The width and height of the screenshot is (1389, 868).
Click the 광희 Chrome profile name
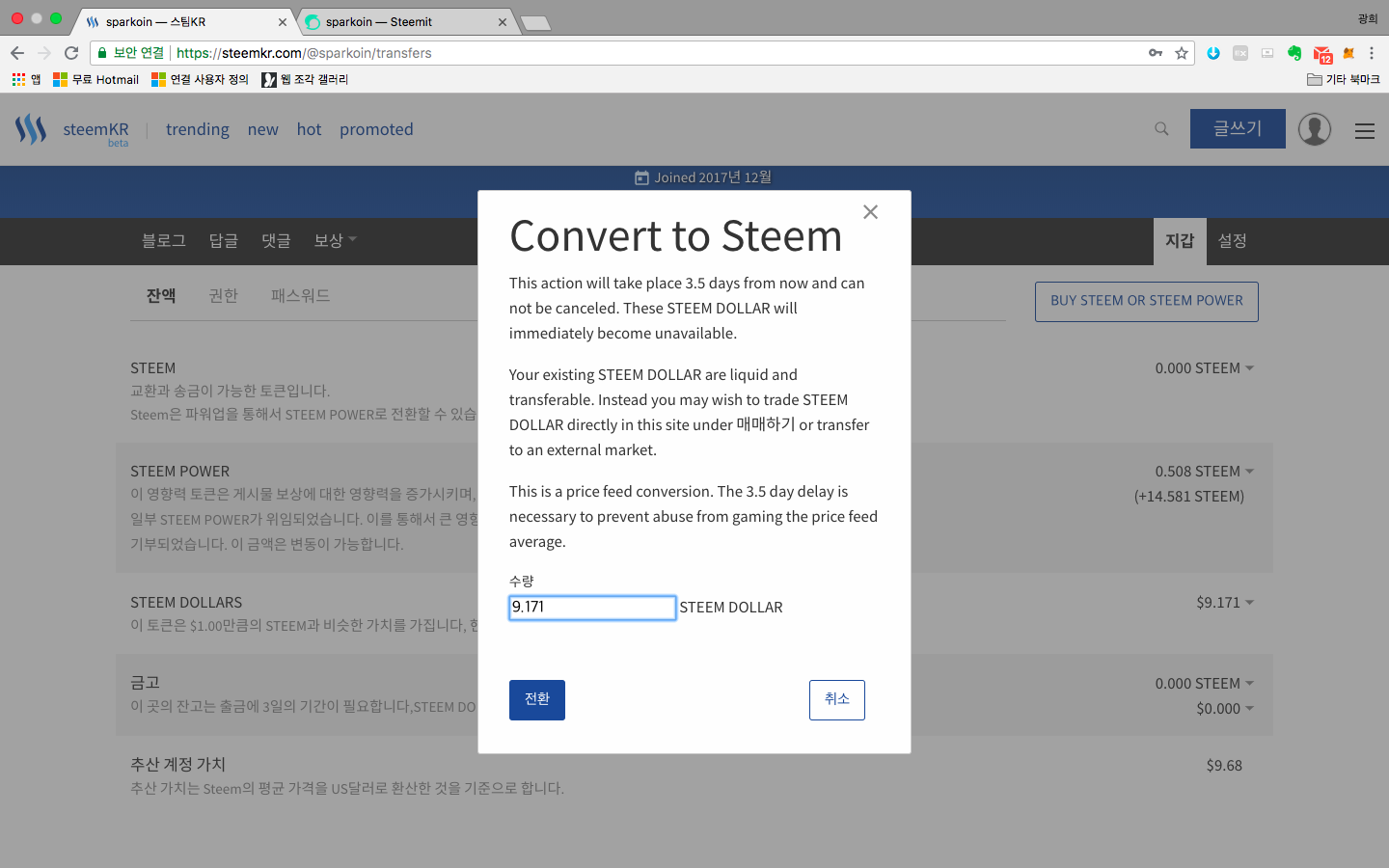pyautogui.click(x=1368, y=18)
